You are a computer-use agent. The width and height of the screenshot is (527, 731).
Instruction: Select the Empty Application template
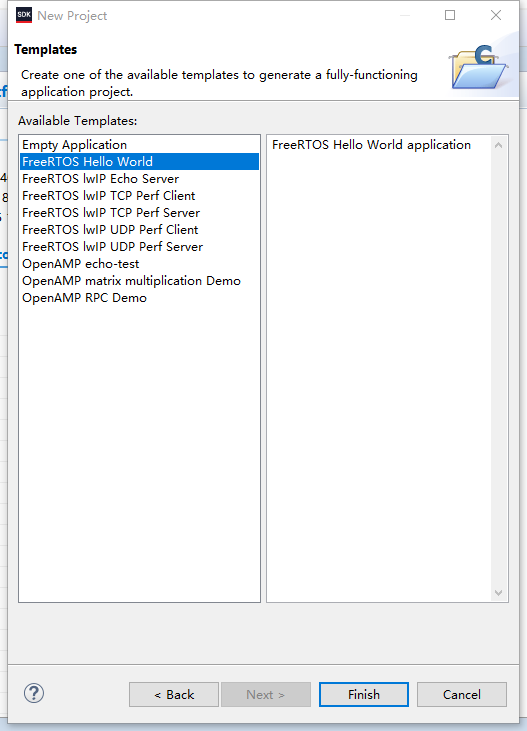click(139, 145)
